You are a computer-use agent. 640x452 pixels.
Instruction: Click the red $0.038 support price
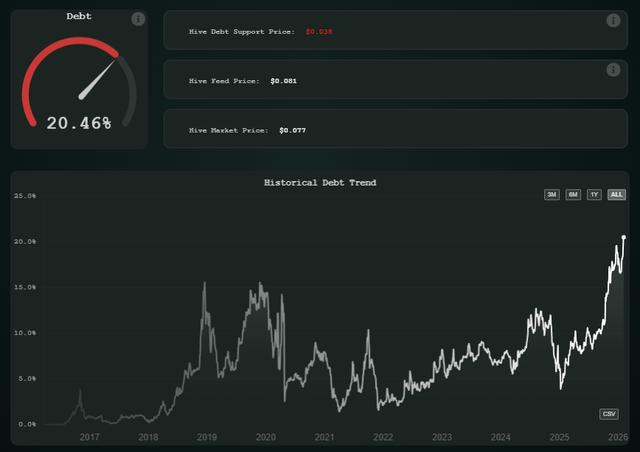[319, 32]
